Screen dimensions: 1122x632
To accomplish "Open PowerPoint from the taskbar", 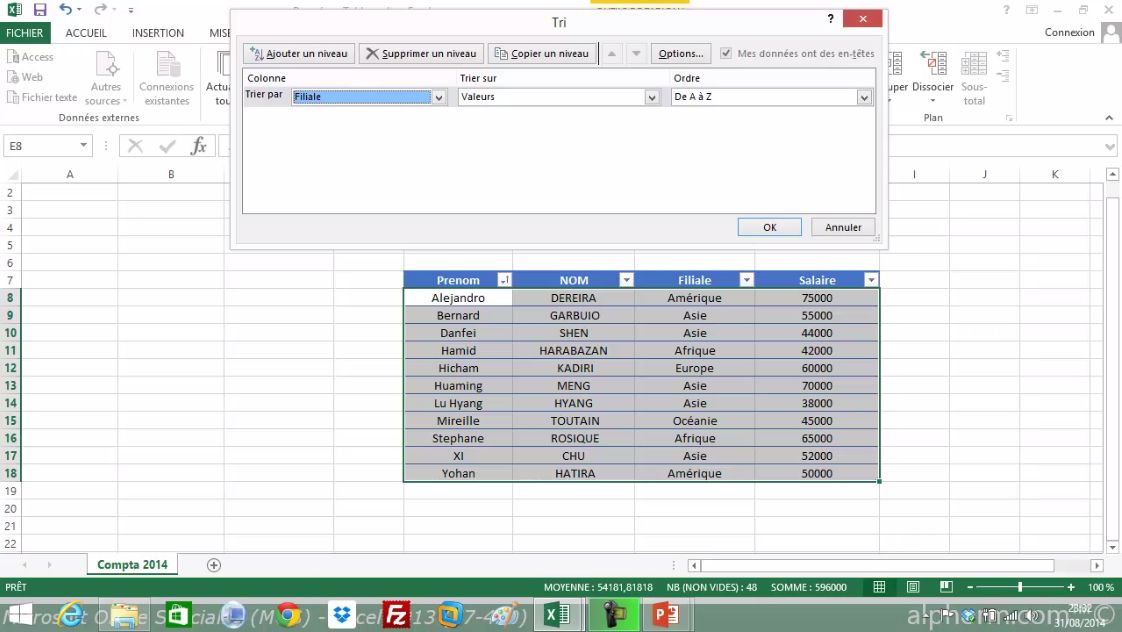I will 665,614.
